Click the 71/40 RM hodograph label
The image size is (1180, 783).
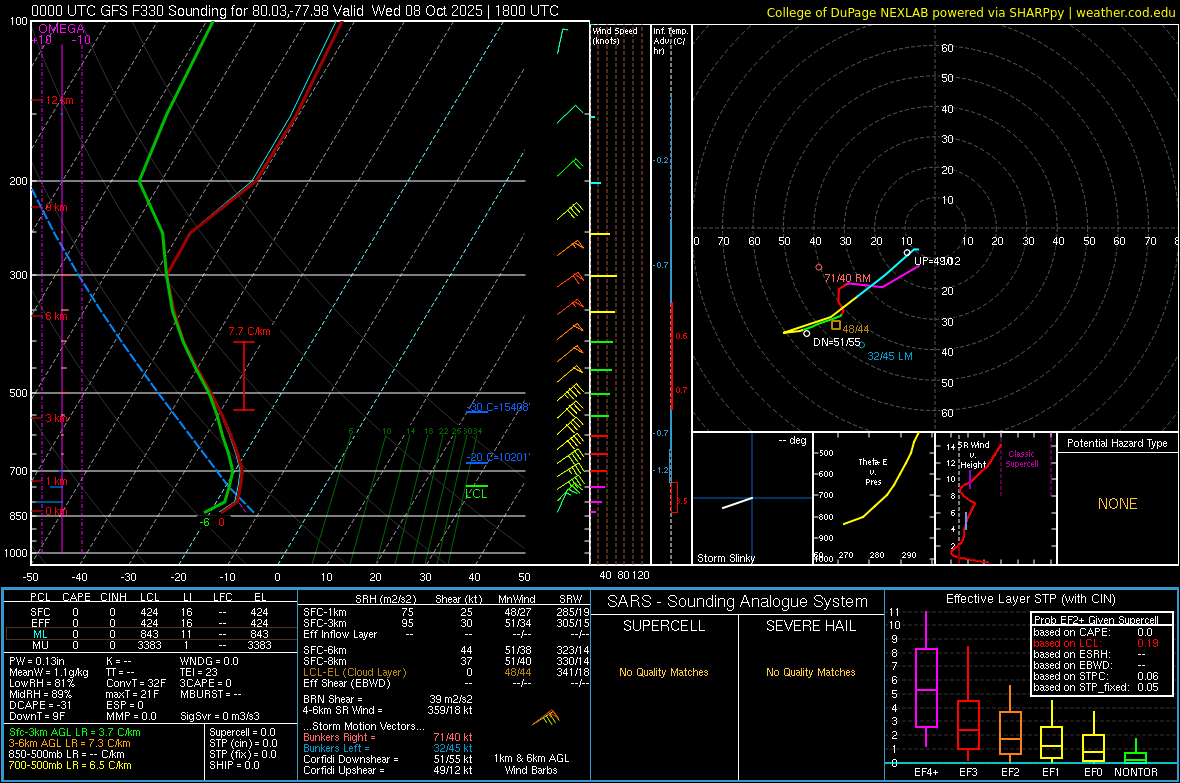point(847,278)
